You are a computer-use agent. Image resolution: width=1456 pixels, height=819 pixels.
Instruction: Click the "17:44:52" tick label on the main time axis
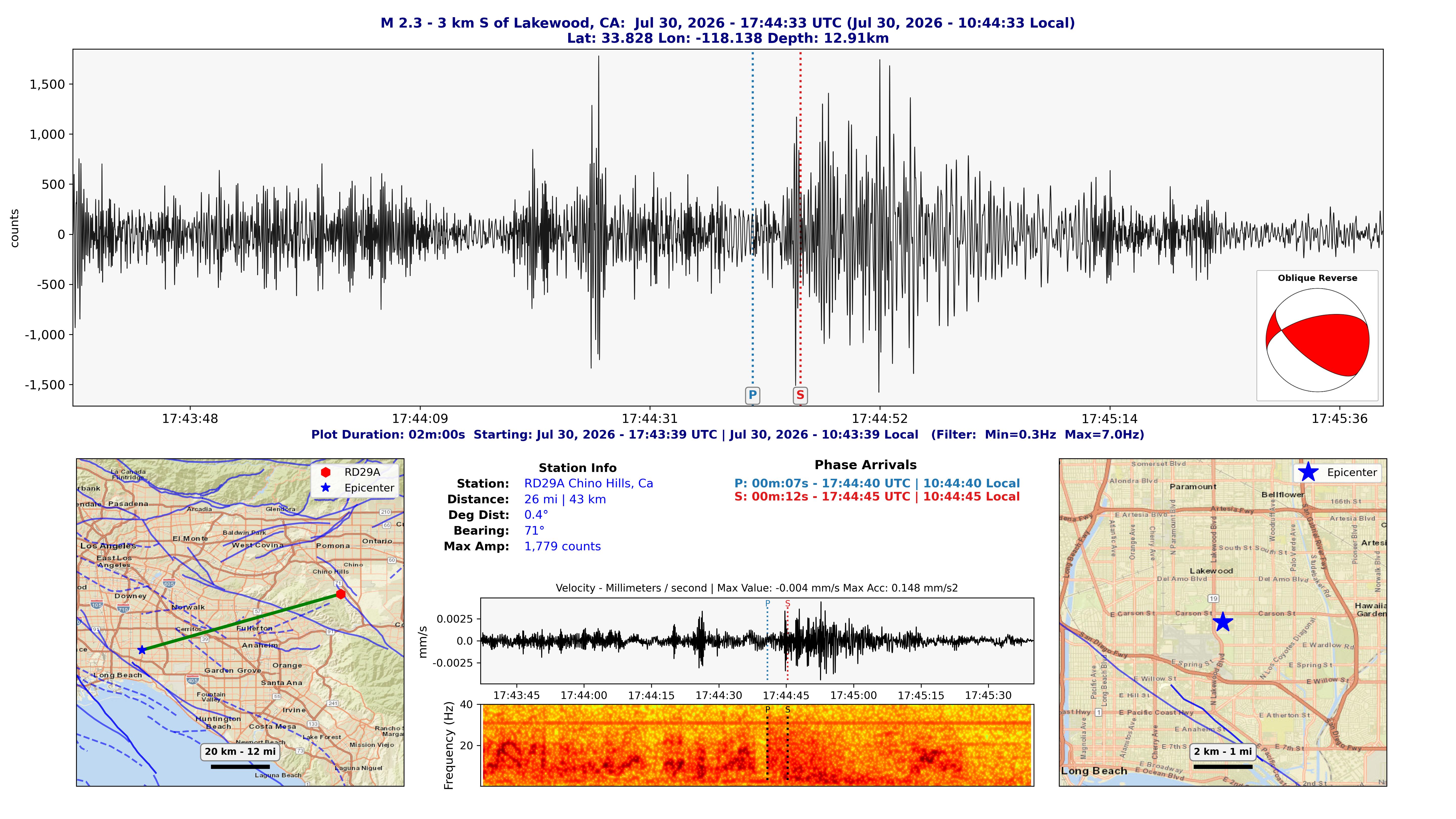(x=879, y=419)
